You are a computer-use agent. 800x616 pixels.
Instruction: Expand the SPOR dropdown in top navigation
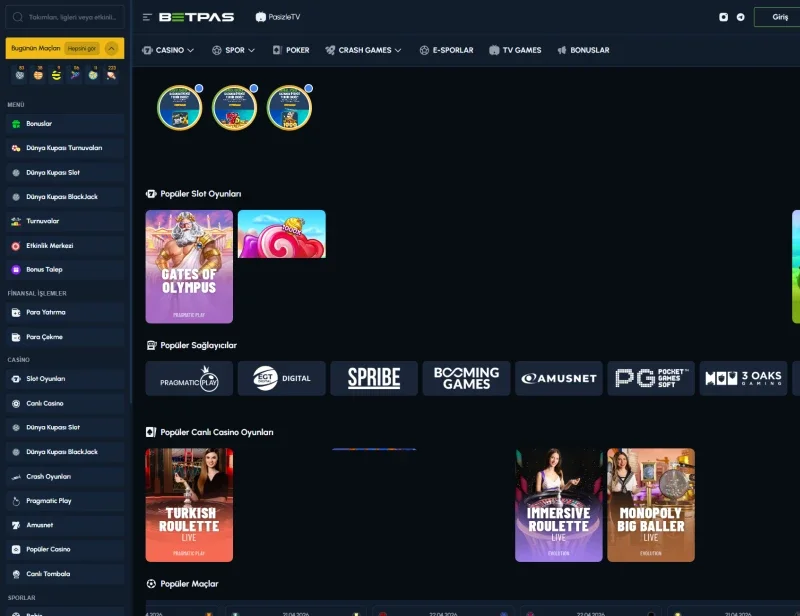pyautogui.click(x=234, y=50)
